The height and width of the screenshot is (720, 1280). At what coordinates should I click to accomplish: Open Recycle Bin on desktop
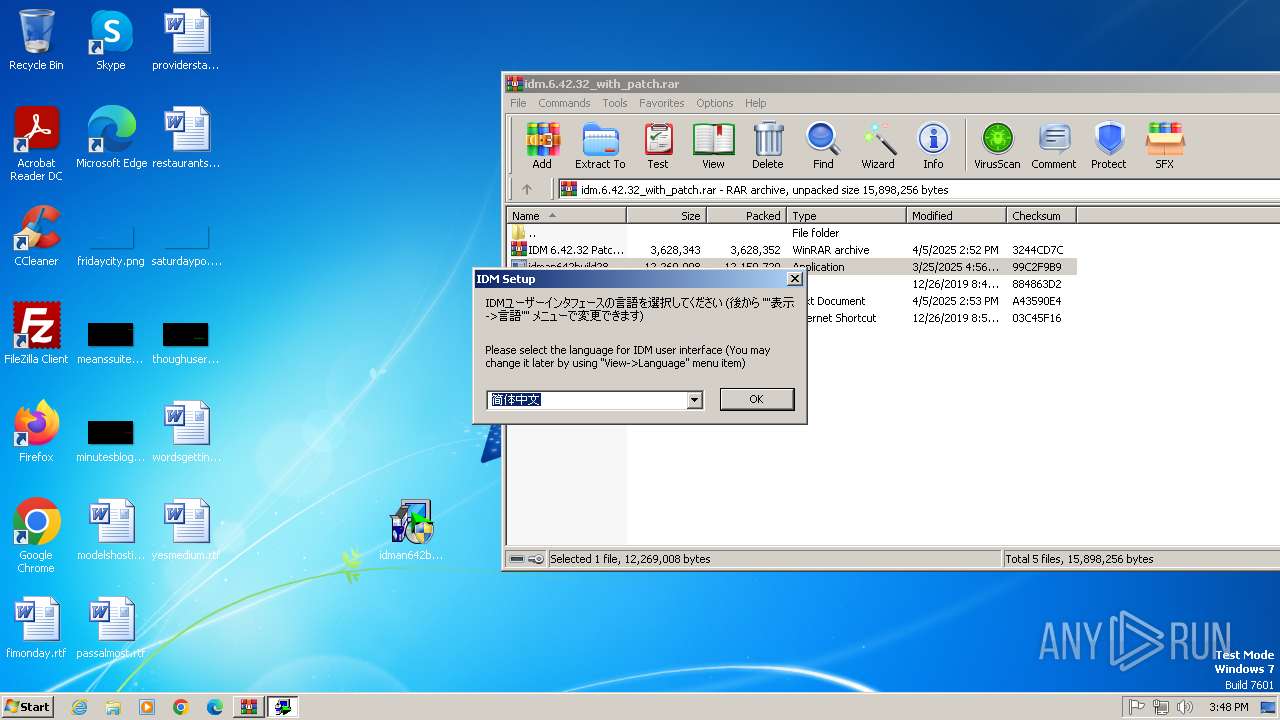(x=36, y=40)
